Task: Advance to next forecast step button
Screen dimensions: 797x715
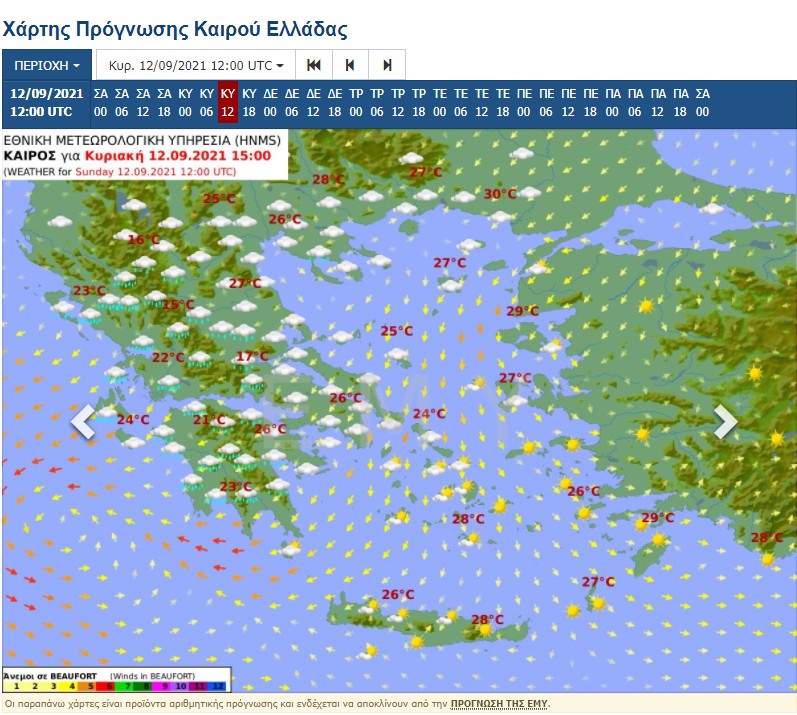Action: pyautogui.click(x=387, y=65)
